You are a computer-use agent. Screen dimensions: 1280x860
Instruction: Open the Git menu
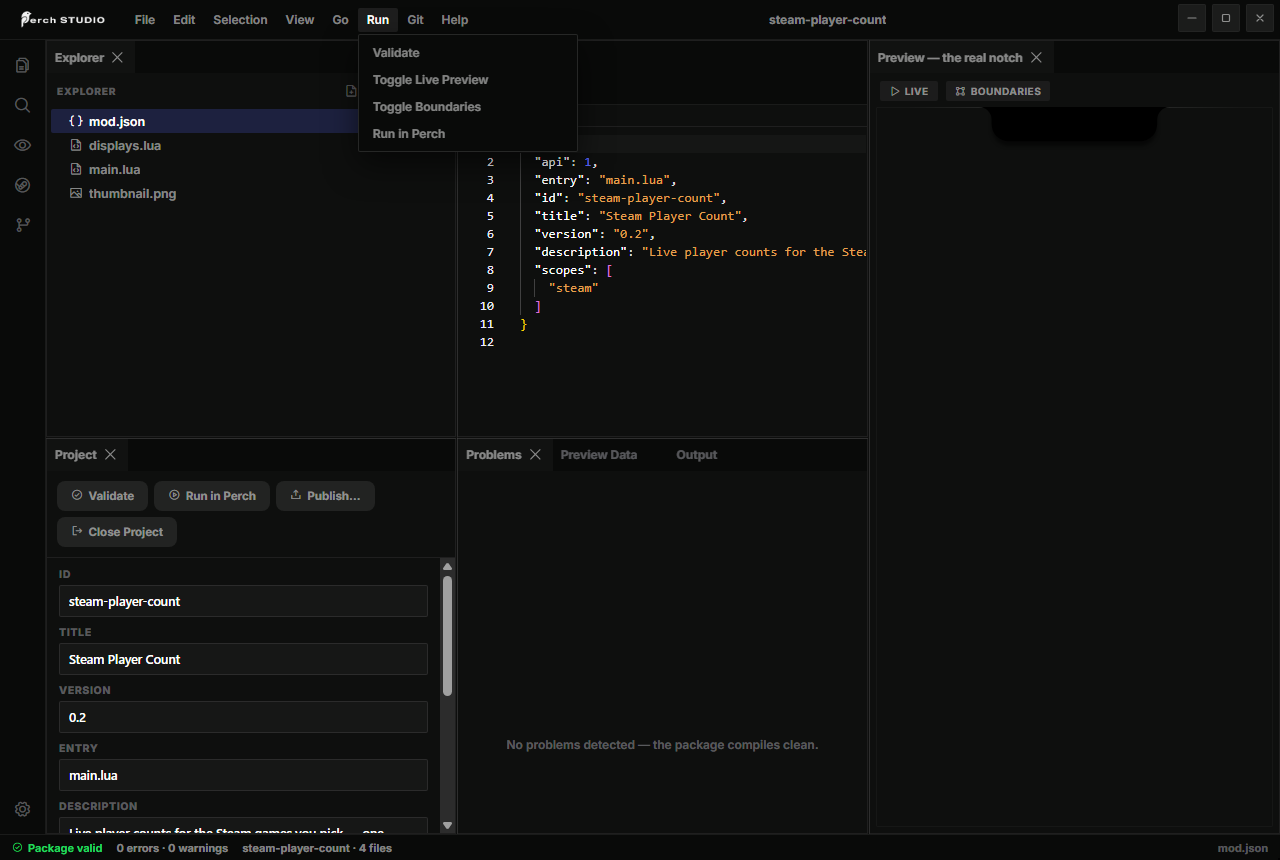tap(415, 20)
